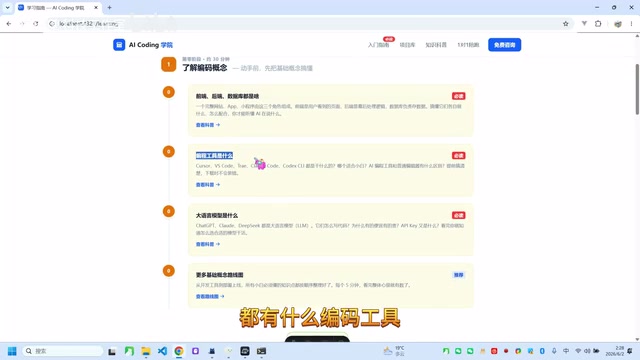Open the browser extensions puzzle icon
The height and width of the screenshot is (360, 640).
pos(598,24)
